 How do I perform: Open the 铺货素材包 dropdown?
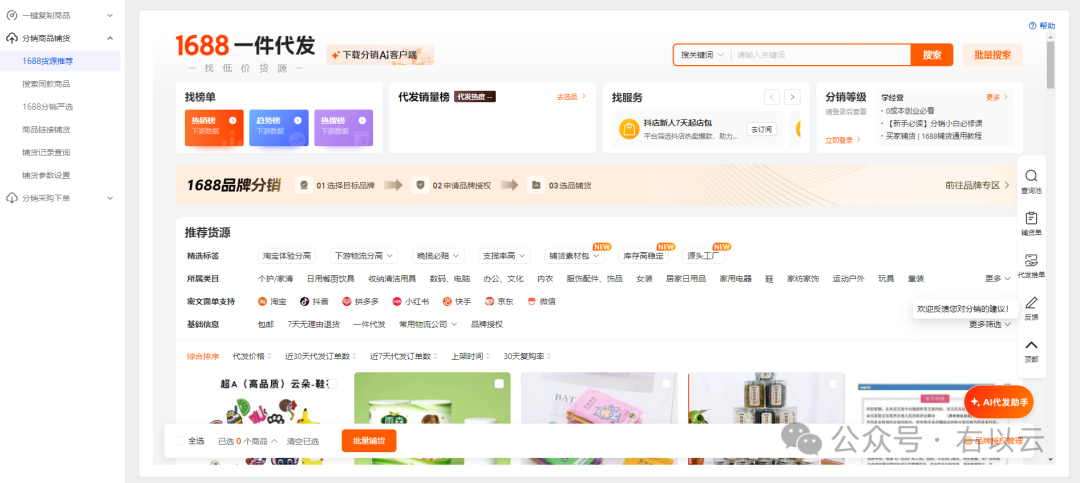click(x=574, y=256)
